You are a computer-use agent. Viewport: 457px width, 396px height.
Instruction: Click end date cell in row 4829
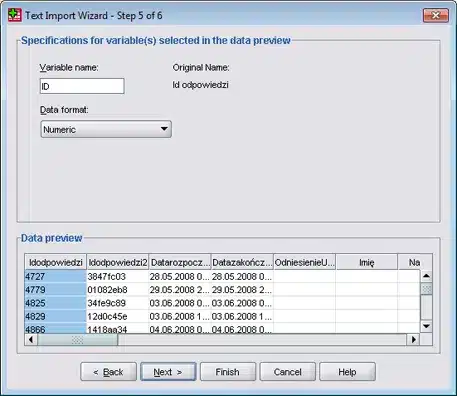point(242,316)
